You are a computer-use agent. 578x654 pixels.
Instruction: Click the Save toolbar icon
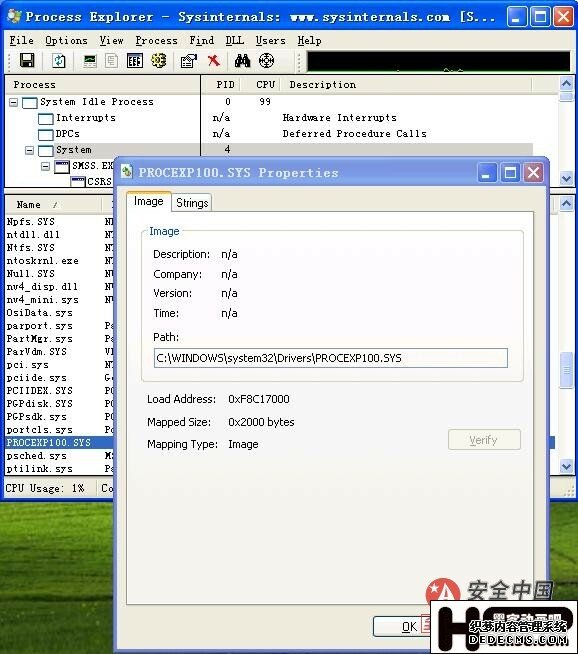[27, 61]
